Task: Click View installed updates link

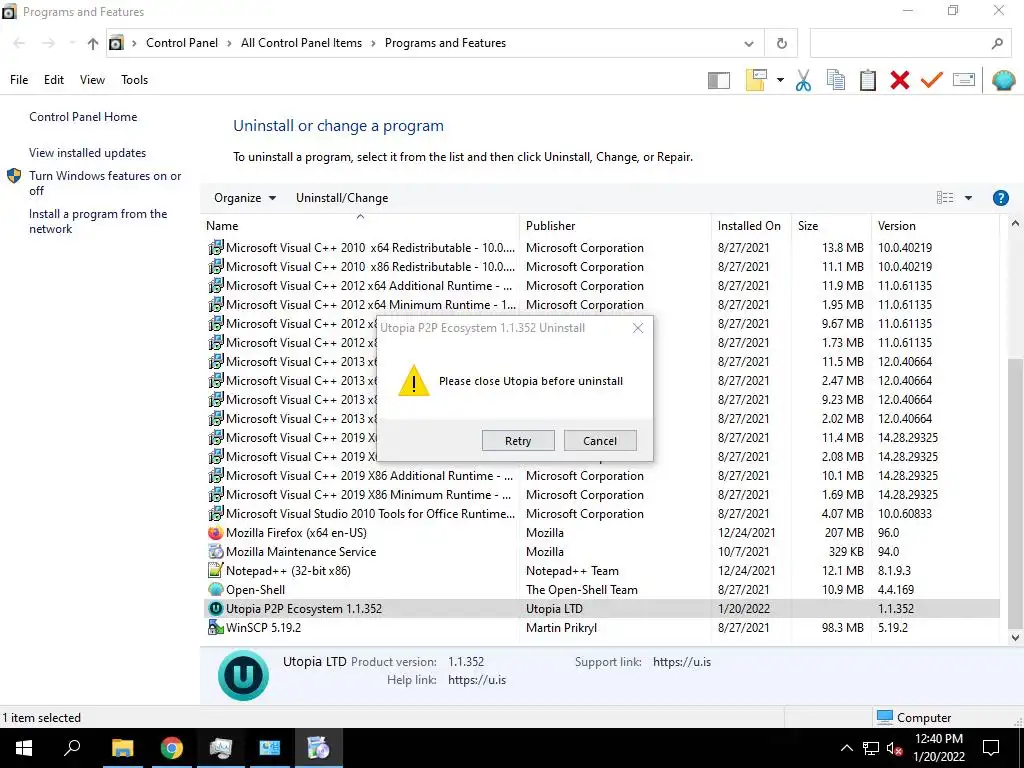Action: click(88, 153)
